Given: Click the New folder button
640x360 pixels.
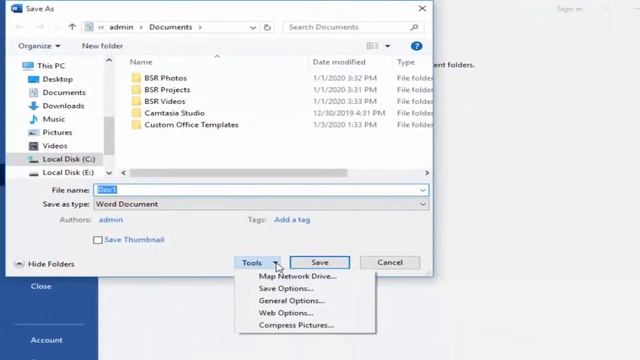Looking at the screenshot, I should (x=102, y=46).
